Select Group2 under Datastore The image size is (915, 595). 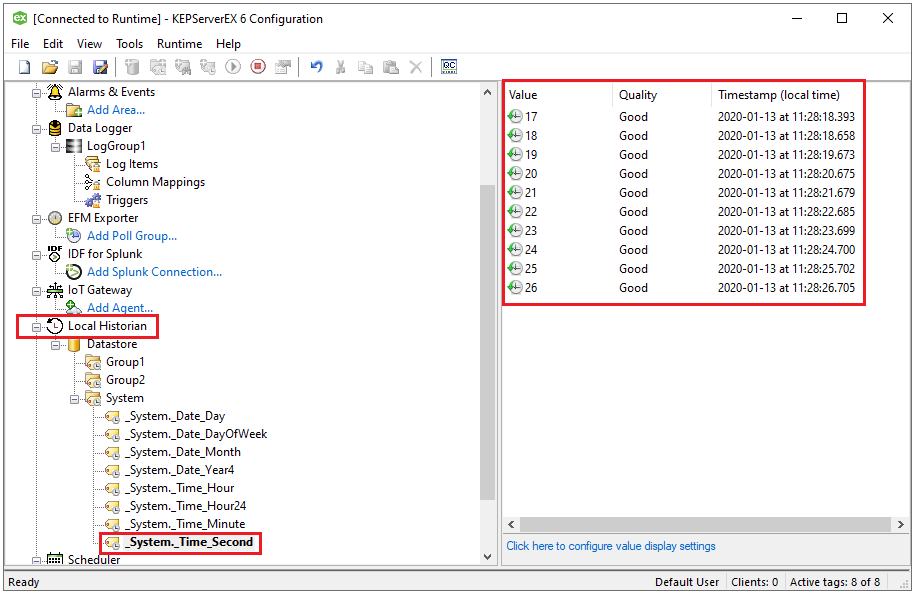(125, 380)
